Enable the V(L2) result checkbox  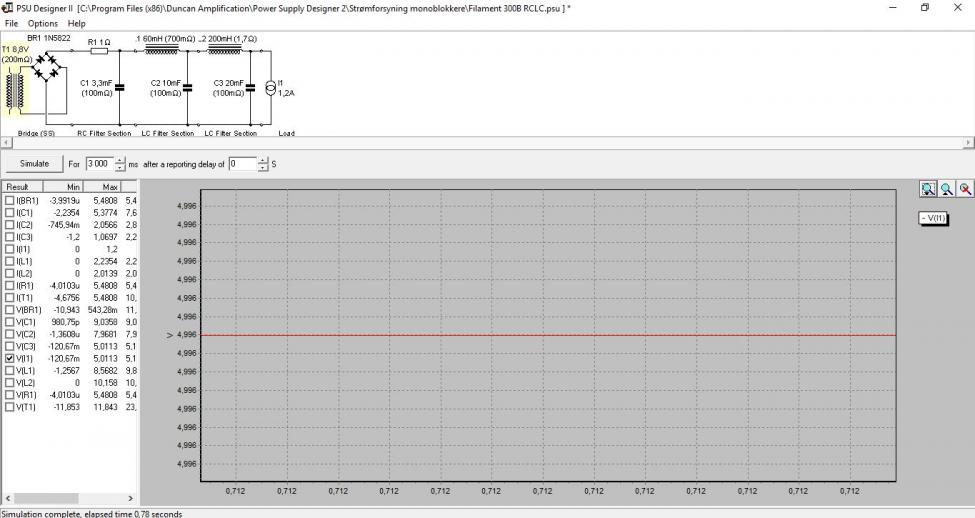click(x=9, y=383)
